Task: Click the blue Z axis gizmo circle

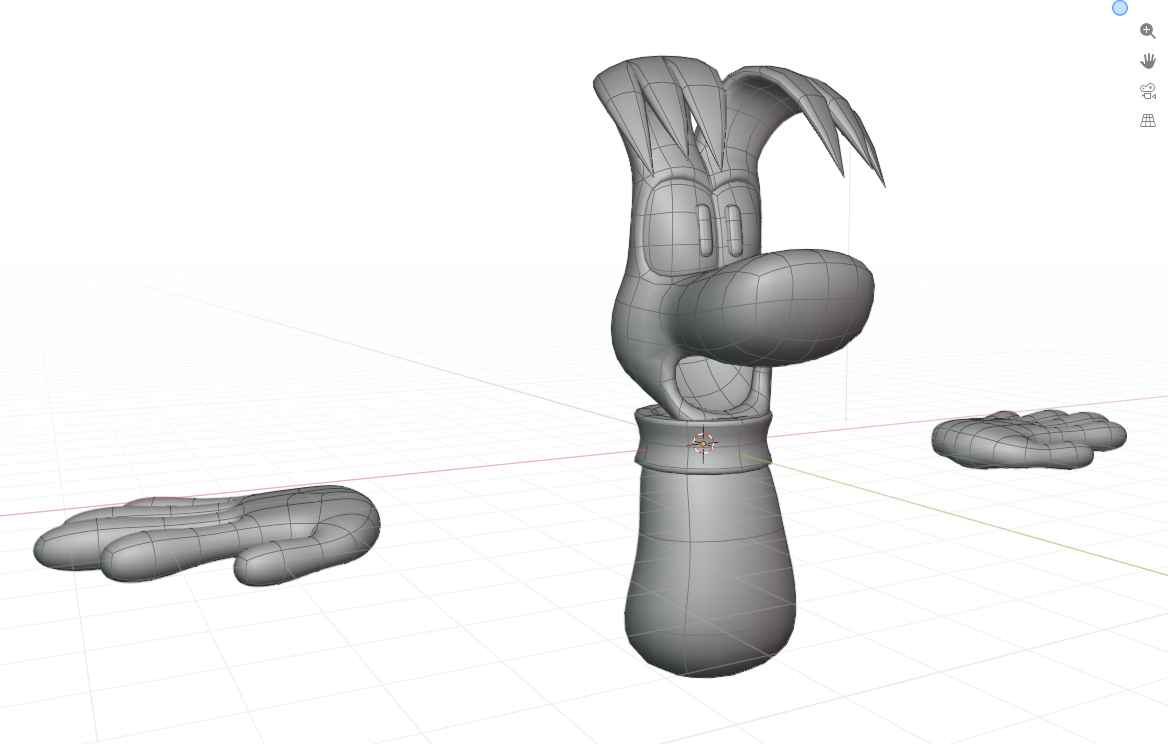Action: coord(1120,8)
